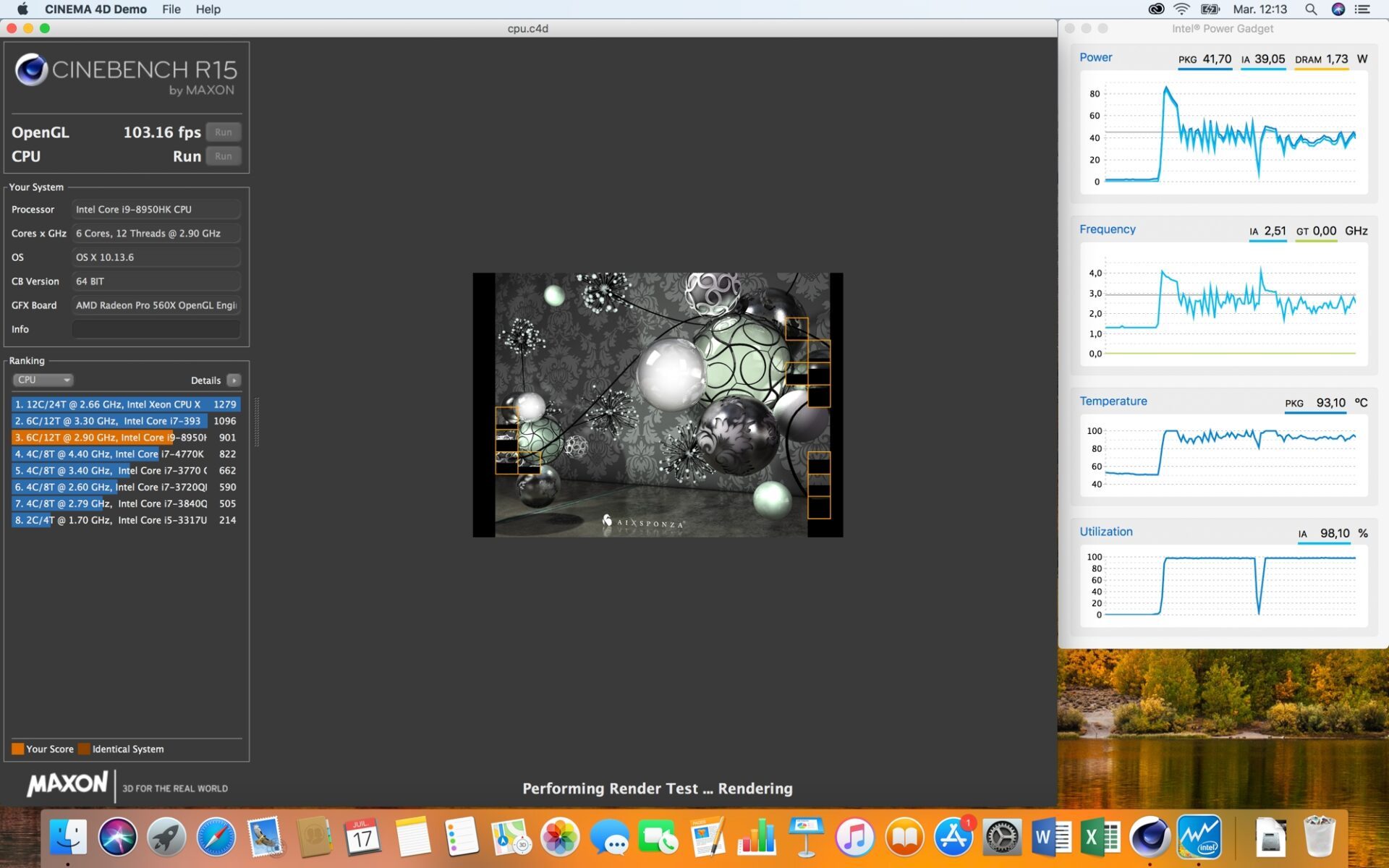The height and width of the screenshot is (868, 1389).
Task: Select ranking row 1 Xeon CPU 1279
Action: pyautogui.click(x=126, y=404)
